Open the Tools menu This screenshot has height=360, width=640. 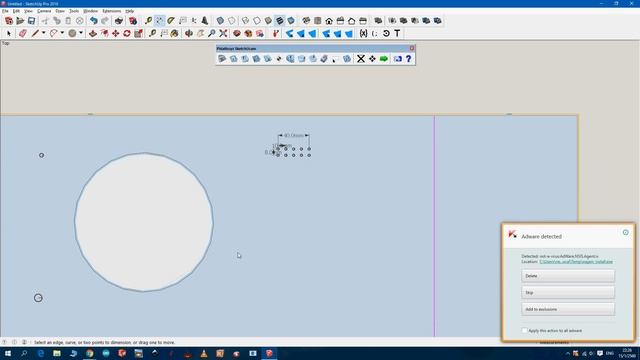[x=74, y=11]
